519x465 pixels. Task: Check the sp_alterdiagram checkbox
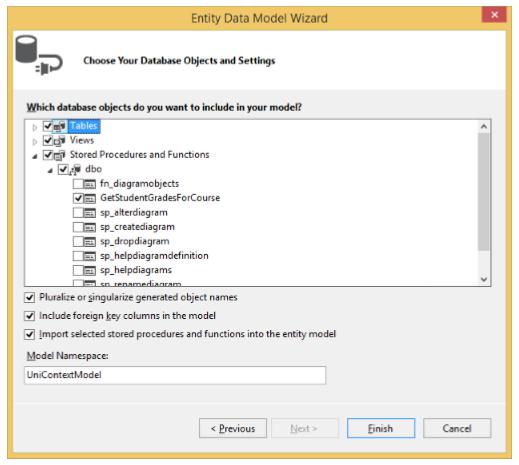78,213
